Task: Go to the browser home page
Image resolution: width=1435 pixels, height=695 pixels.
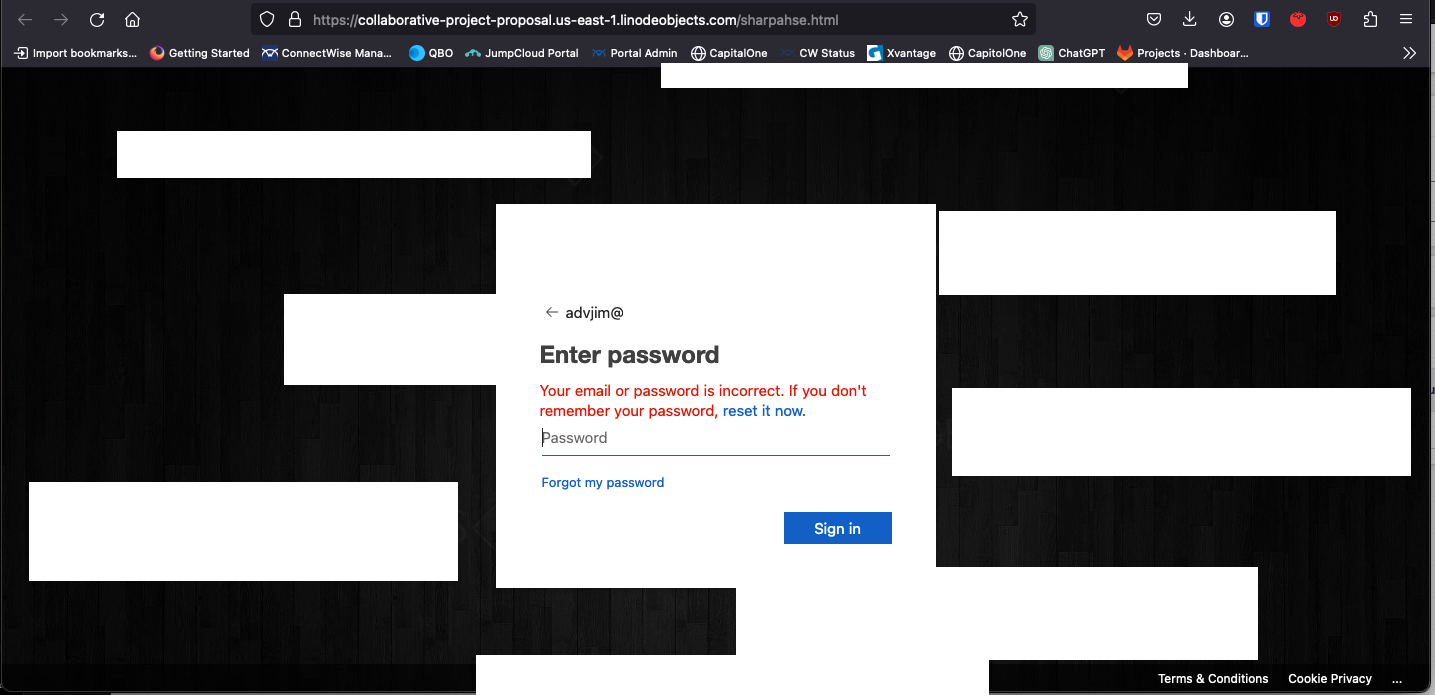Action: pos(132,19)
